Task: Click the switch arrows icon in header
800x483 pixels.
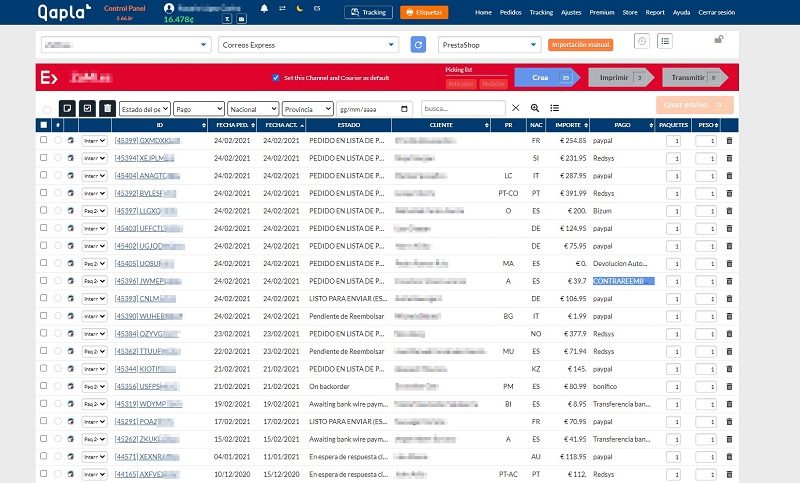Action: [x=282, y=8]
